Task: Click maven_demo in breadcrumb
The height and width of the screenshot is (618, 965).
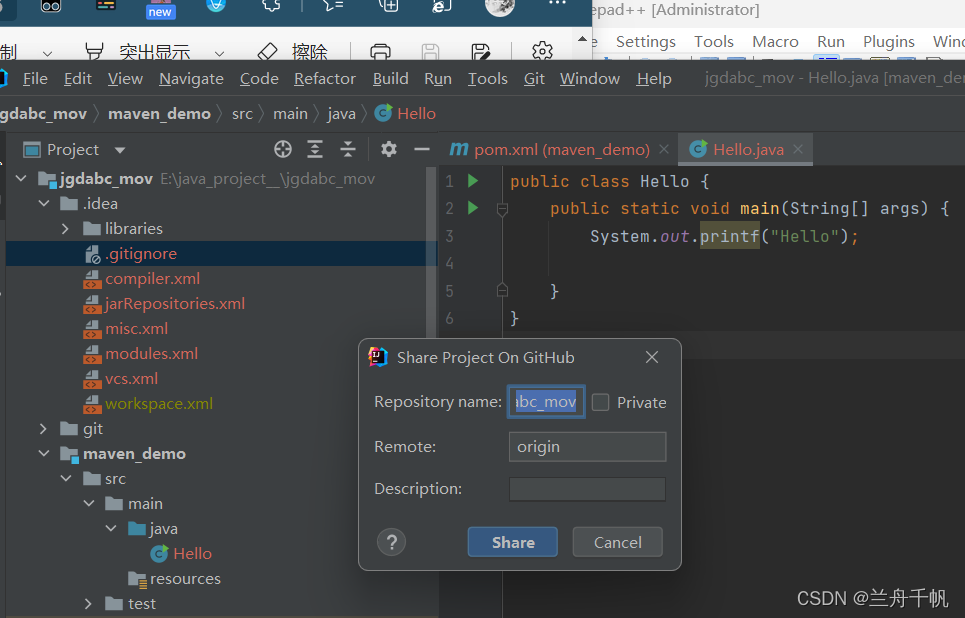Action: [159, 114]
